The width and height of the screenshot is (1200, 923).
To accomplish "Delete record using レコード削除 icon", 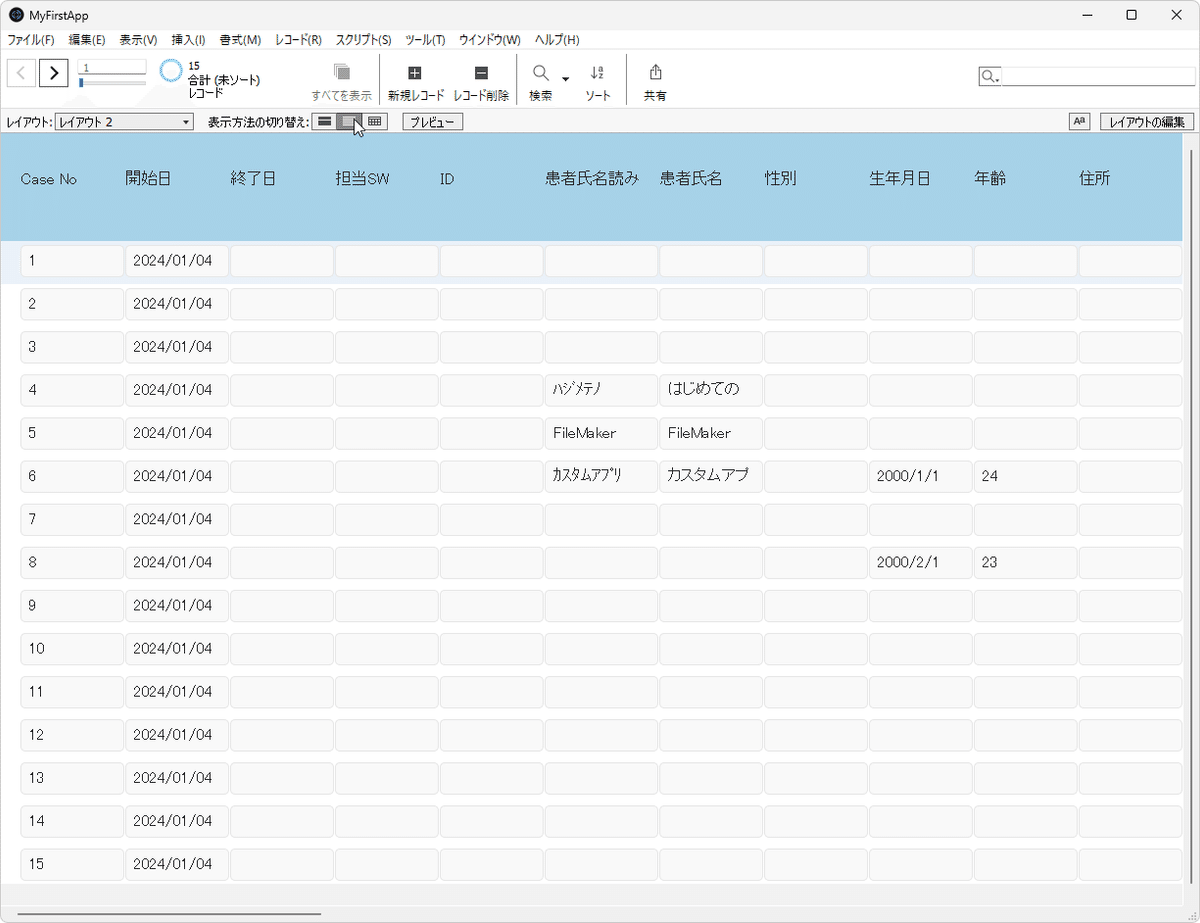I will click(x=481, y=73).
